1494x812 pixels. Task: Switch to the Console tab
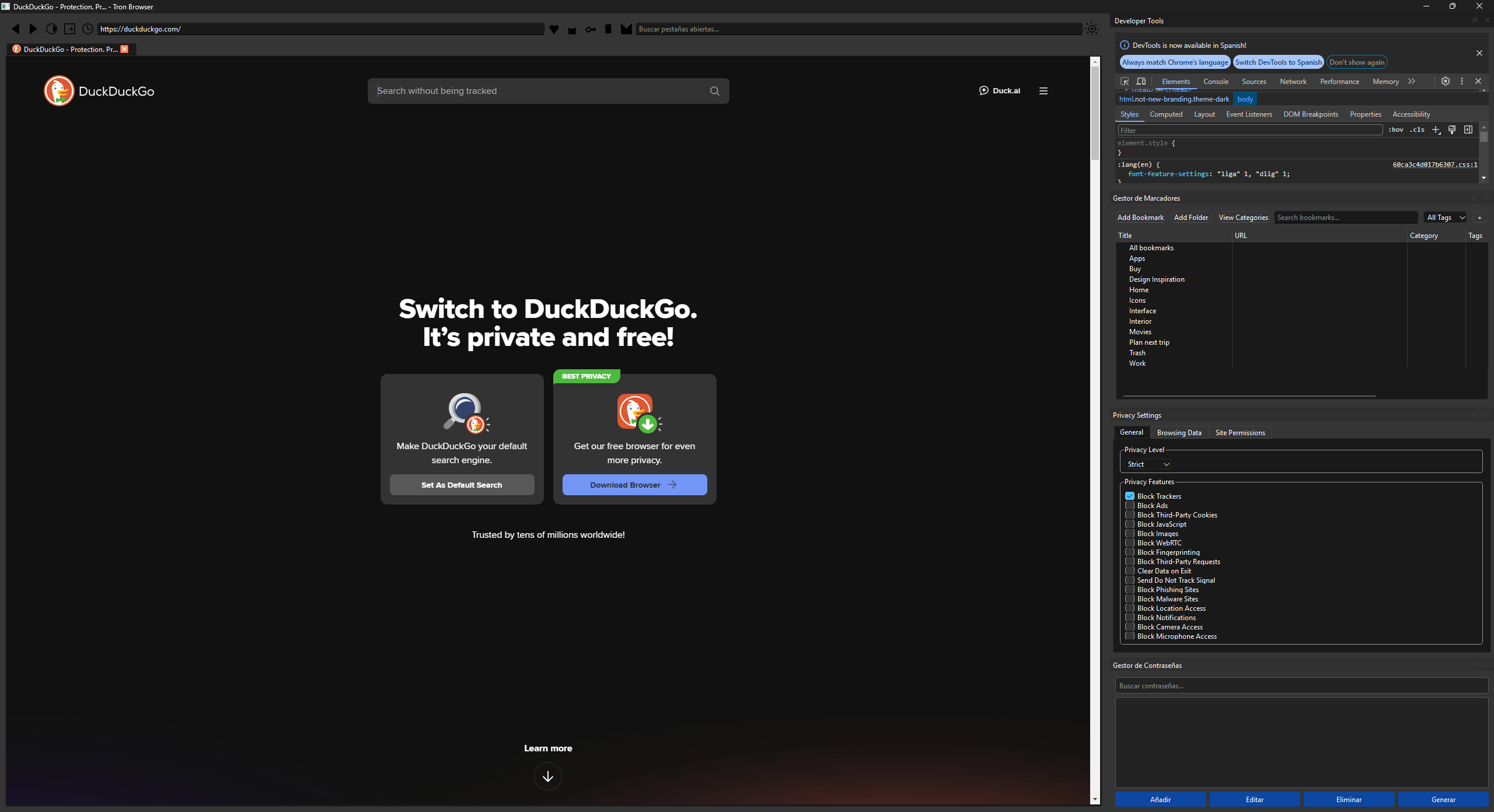pyautogui.click(x=1216, y=82)
